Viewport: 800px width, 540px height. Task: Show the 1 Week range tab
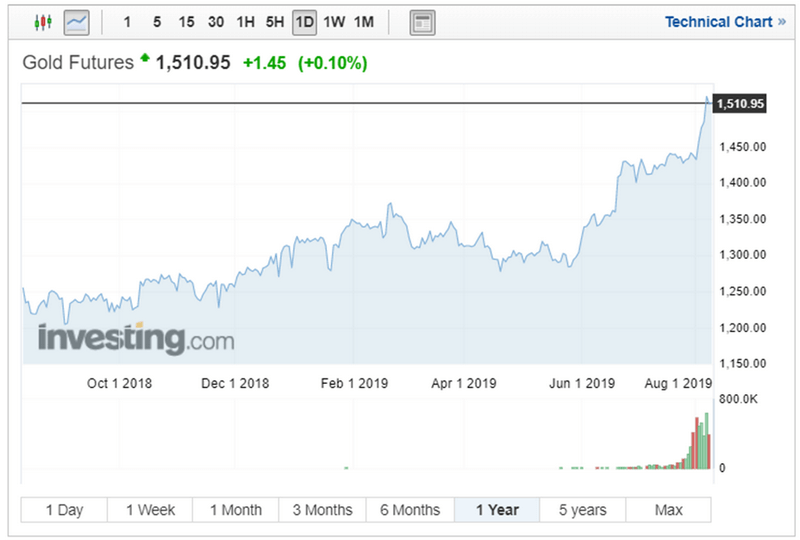(x=150, y=510)
